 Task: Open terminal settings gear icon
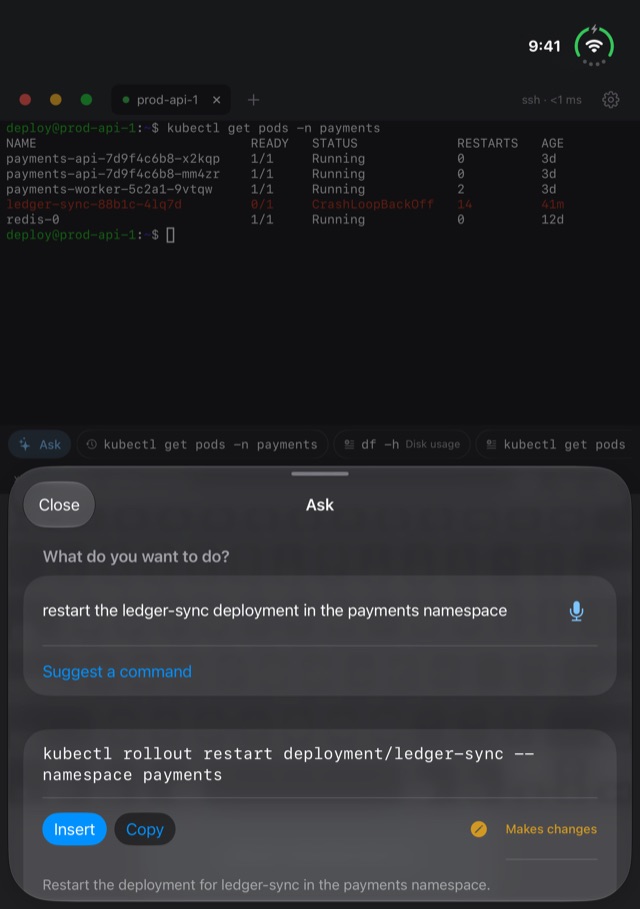[x=610, y=100]
